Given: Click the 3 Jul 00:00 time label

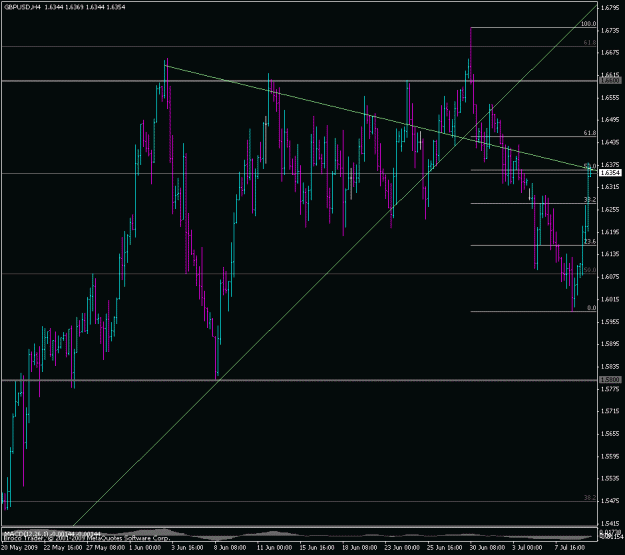Looking at the screenshot, I should pos(527,547).
